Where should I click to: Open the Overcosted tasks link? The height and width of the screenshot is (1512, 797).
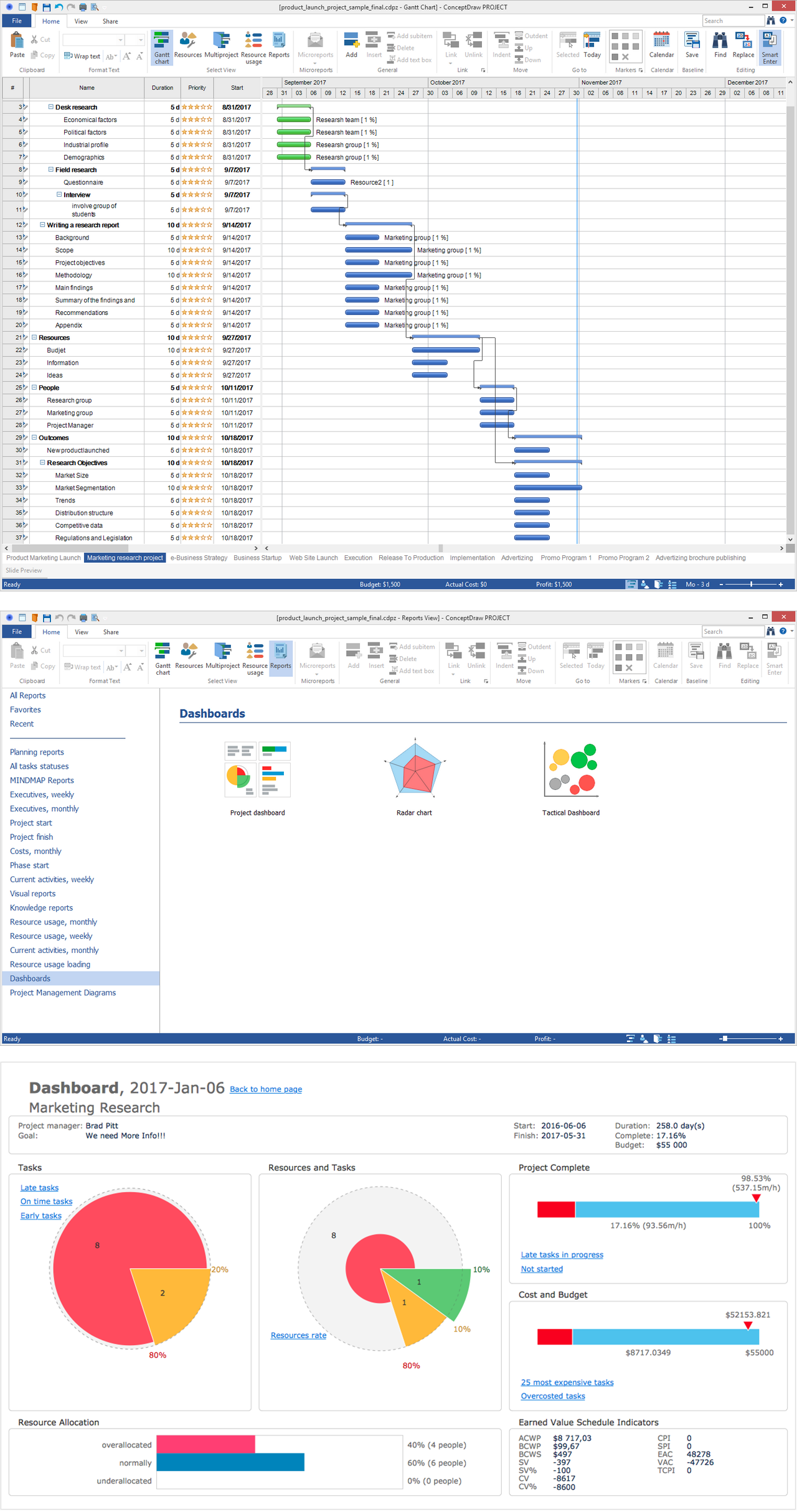(x=553, y=1396)
